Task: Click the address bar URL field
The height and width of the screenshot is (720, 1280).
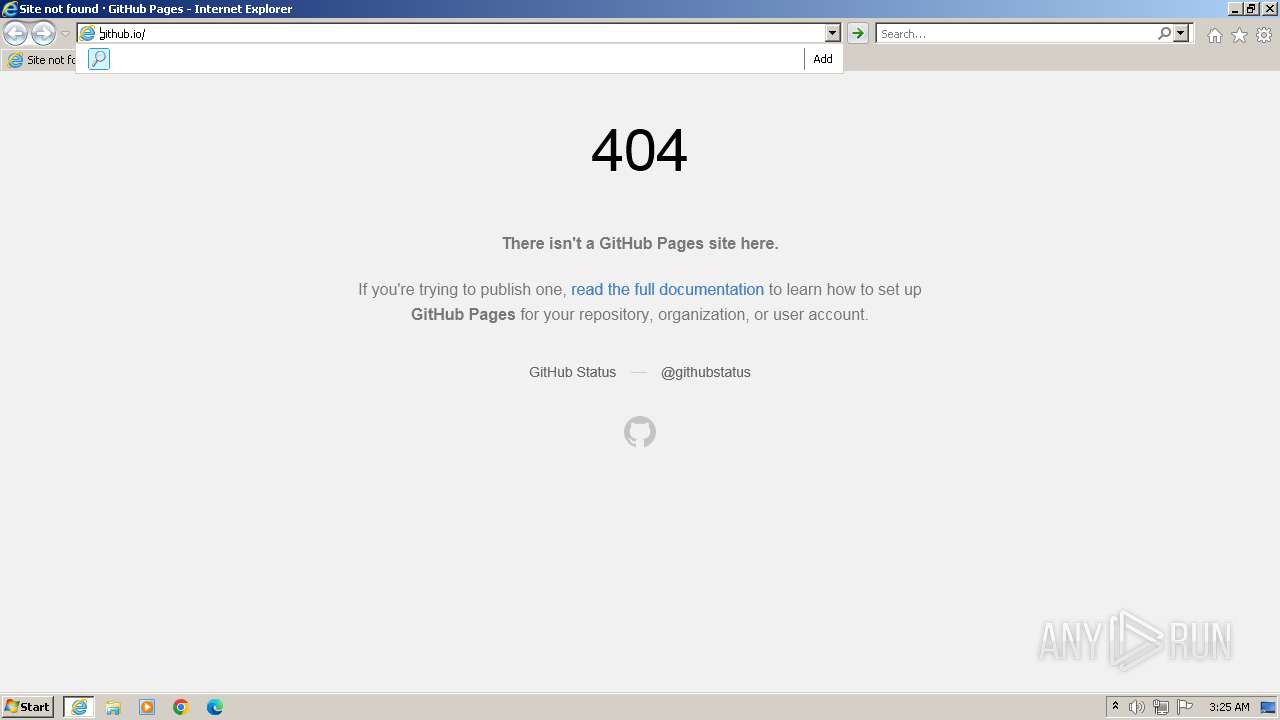Action: (460, 33)
